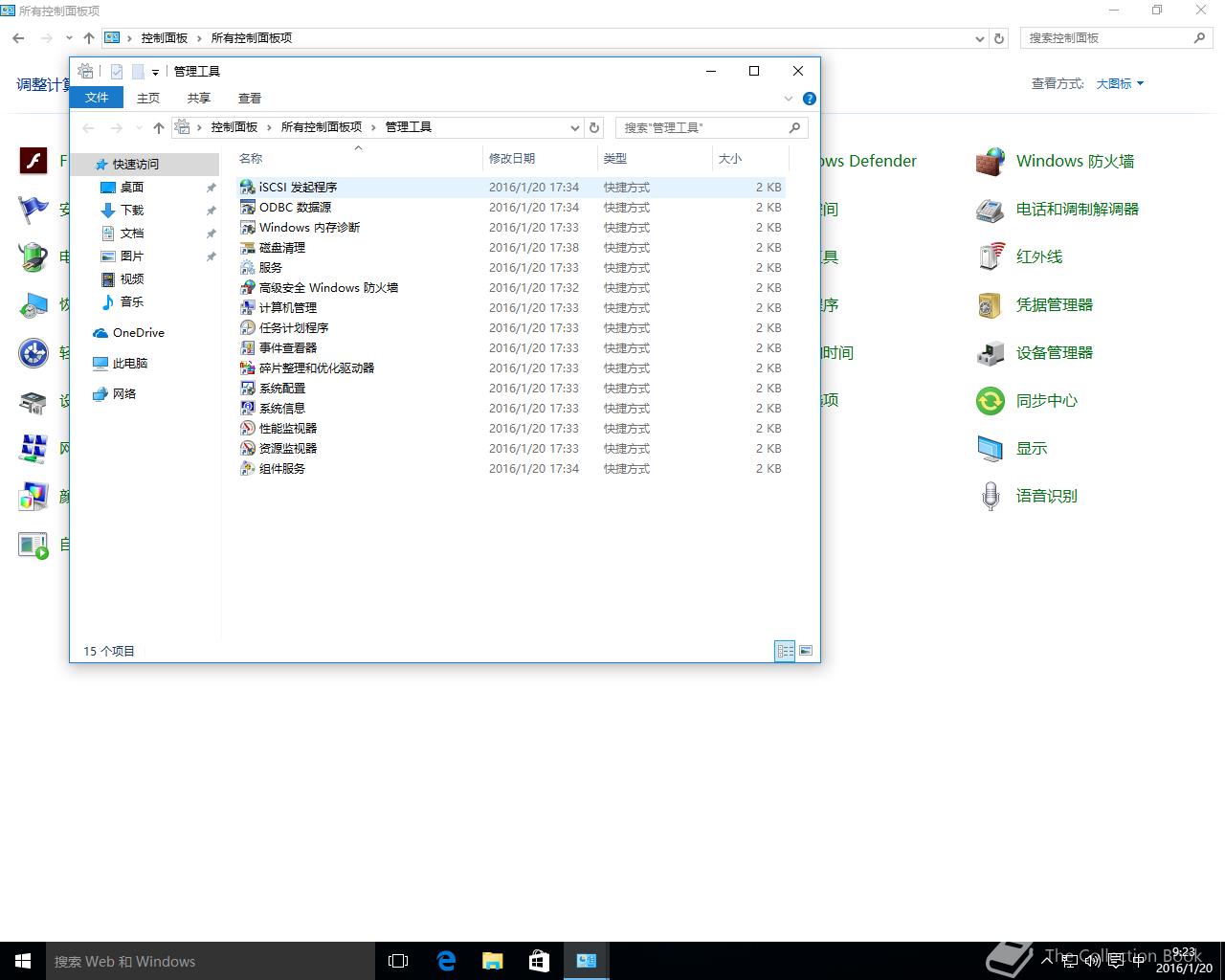1225x980 pixels.
Task: Sort by the 名称 column header
Action: [x=359, y=159]
